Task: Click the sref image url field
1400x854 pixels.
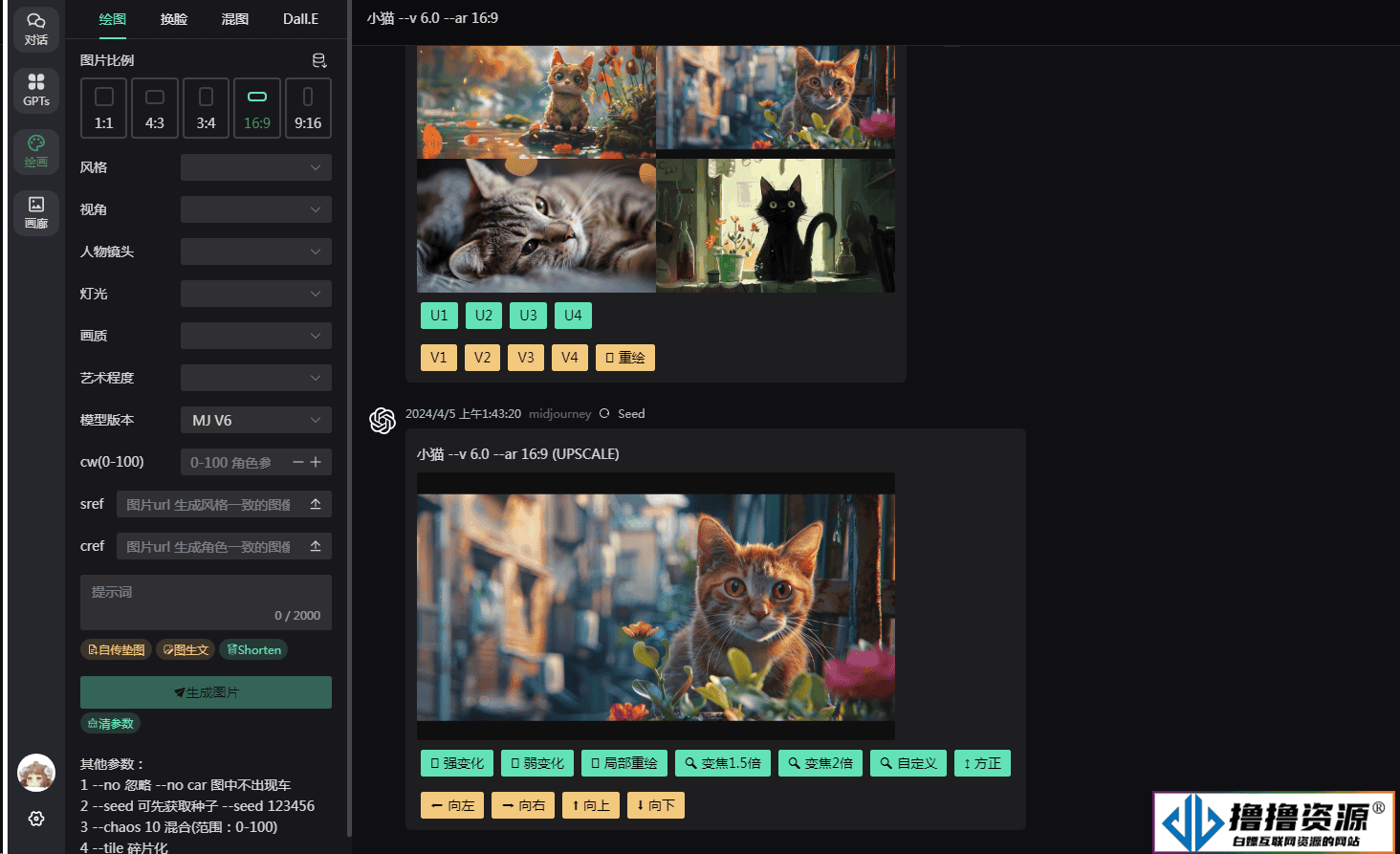Action: 209,504
